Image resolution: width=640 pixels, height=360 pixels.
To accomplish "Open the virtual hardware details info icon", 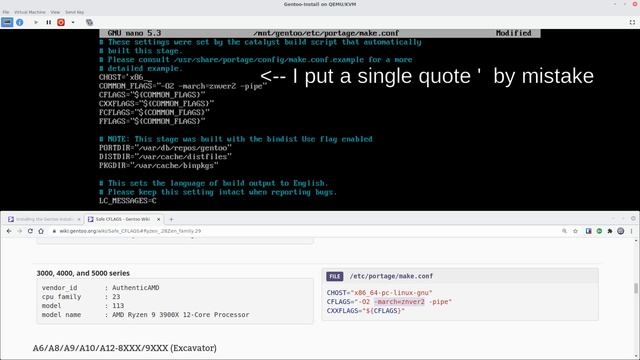I will coord(20,22).
